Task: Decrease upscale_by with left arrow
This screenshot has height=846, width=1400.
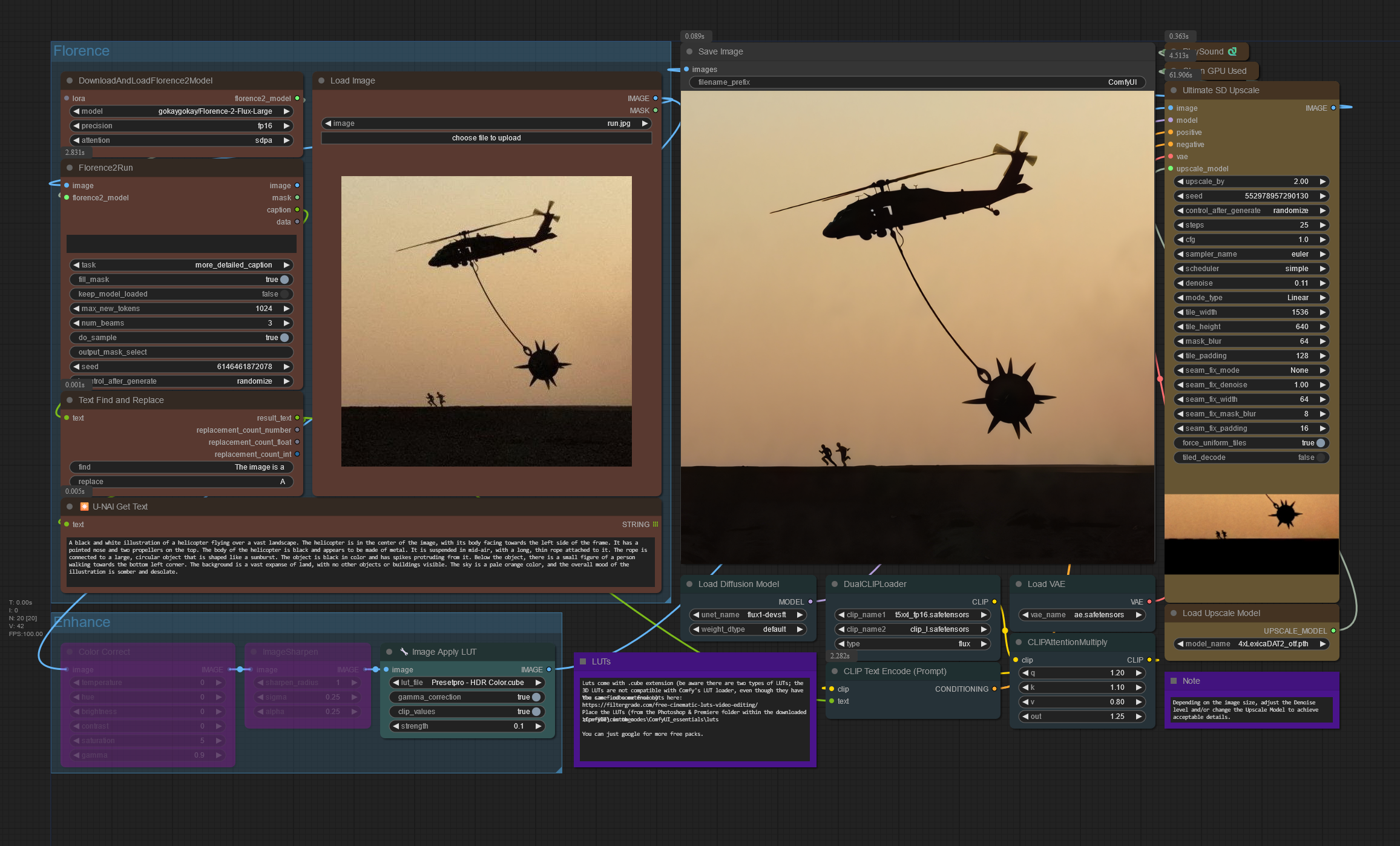Action: [x=1180, y=182]
